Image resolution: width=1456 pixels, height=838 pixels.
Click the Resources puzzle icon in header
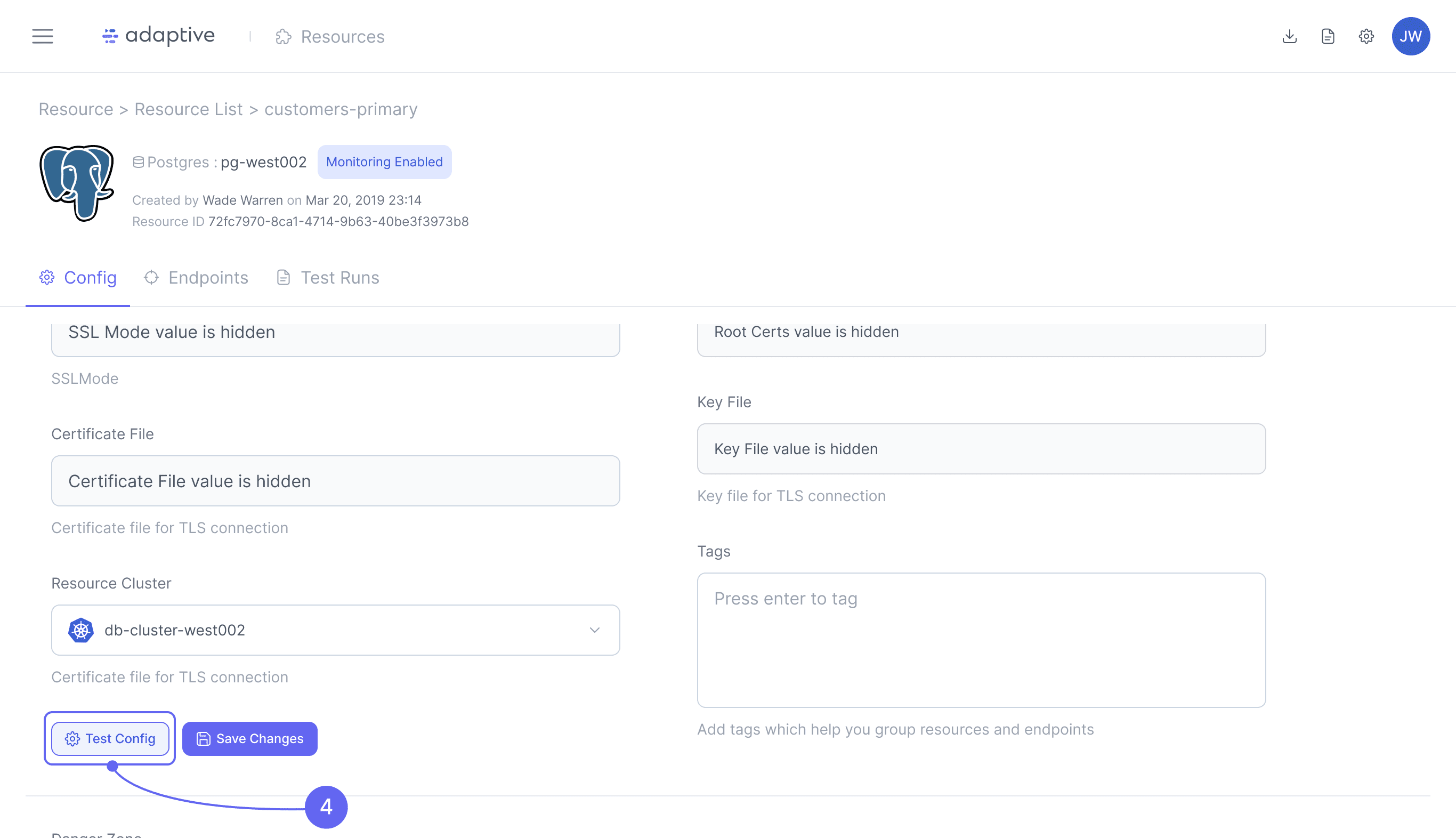tap(284, 36)
